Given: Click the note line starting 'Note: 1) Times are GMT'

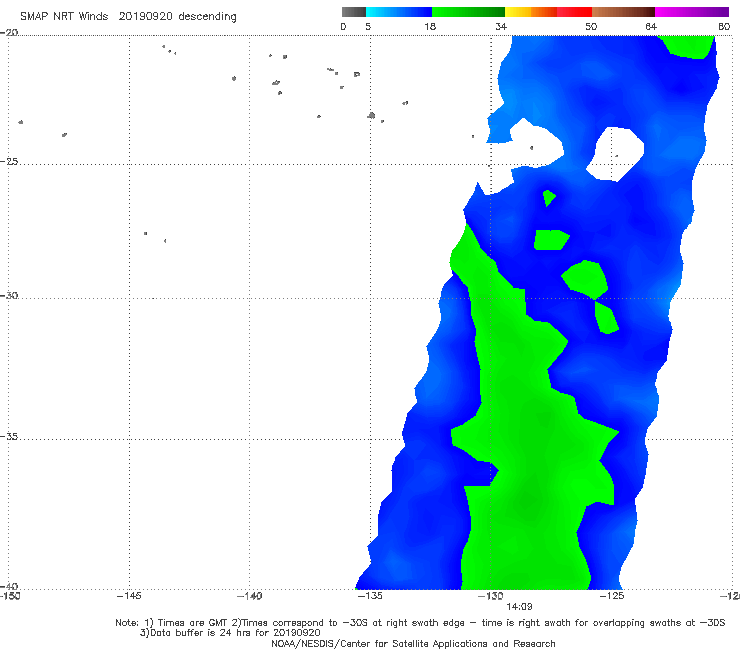Looking at the screenshot, I should click(x=420, y=623).
